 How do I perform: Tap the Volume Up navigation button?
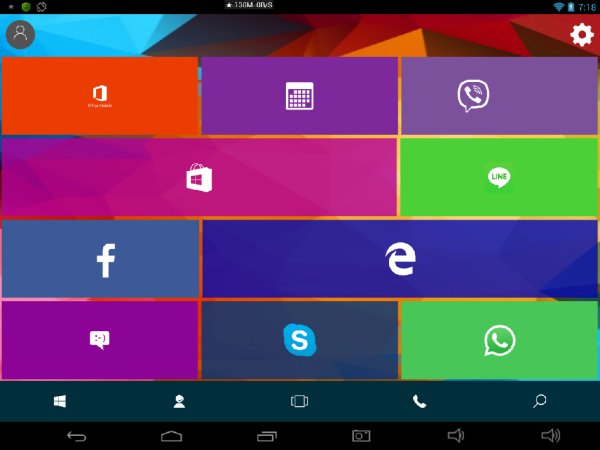(x=551, y=435)
